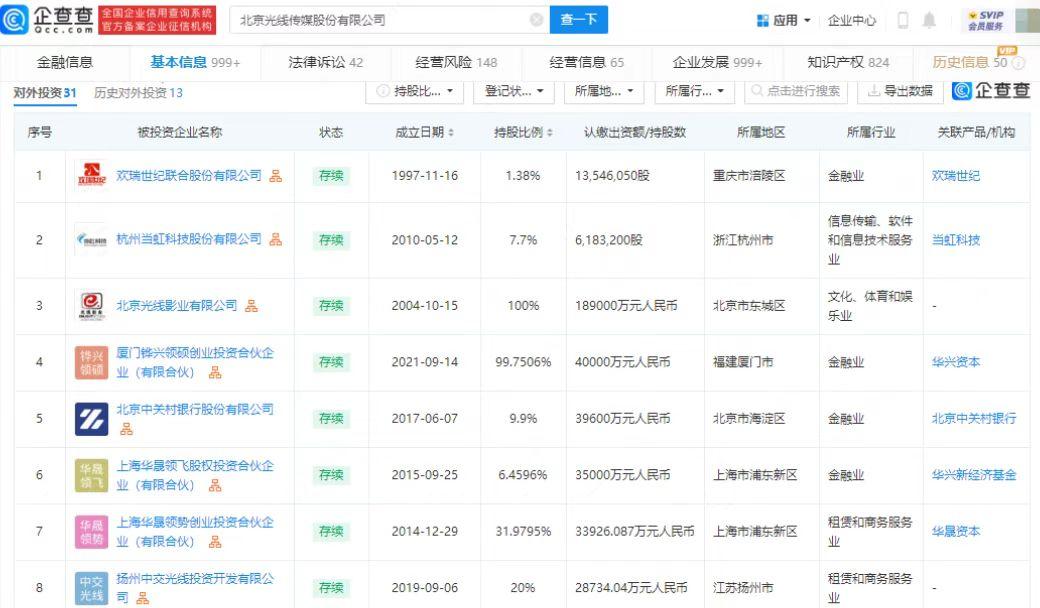Click the 铧兴领硕 logo tile
1040x608 pixels.
[x=92, y=362]
